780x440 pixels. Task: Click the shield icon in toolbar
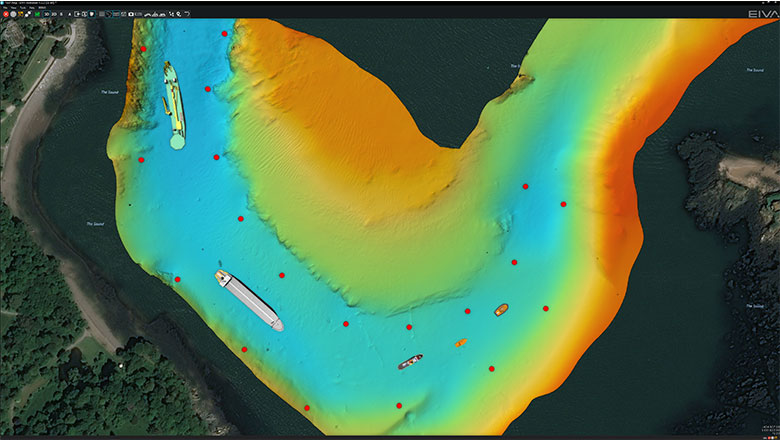[92, 14]
